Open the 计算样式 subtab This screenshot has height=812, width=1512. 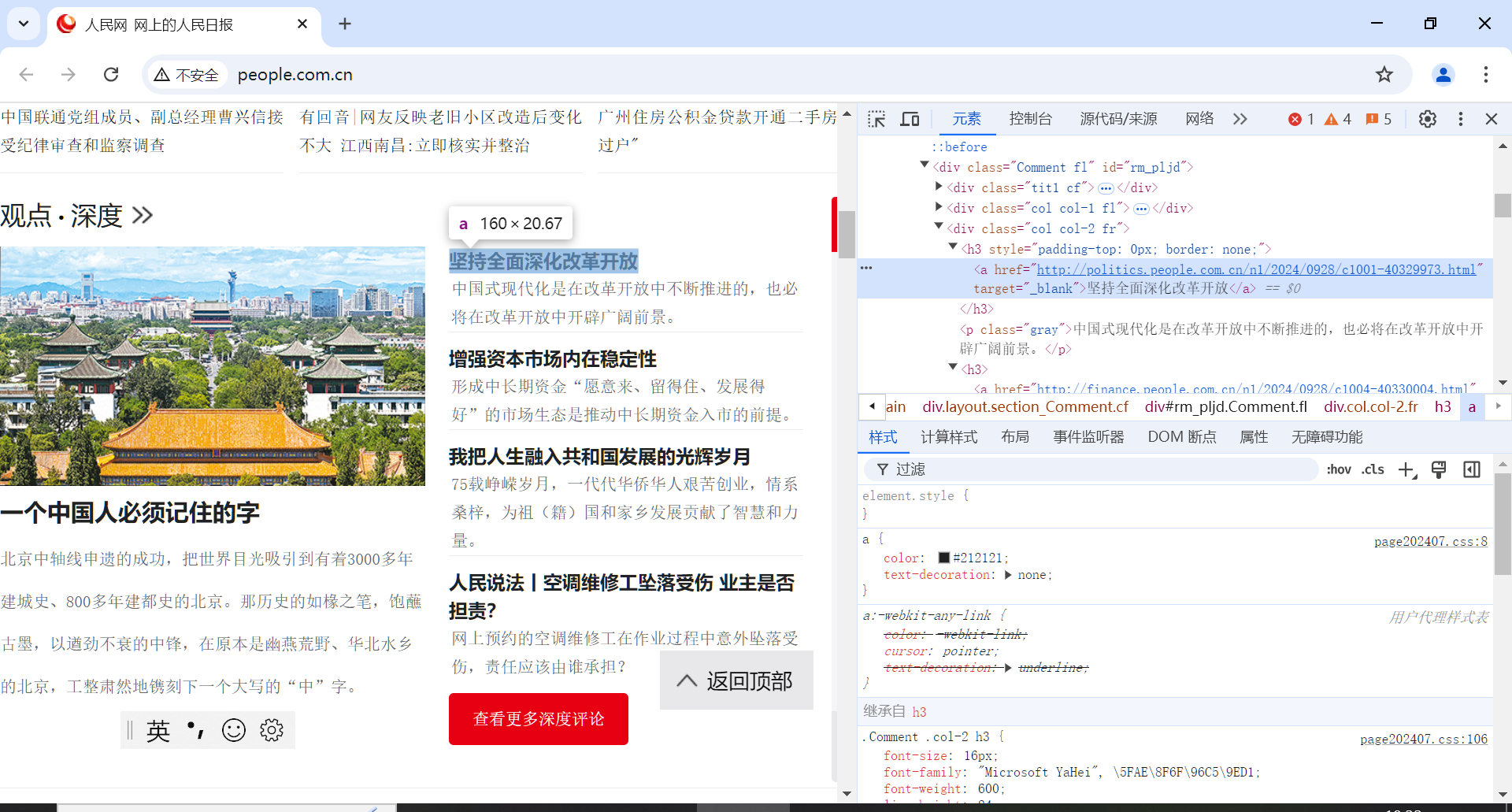(949, 437)
